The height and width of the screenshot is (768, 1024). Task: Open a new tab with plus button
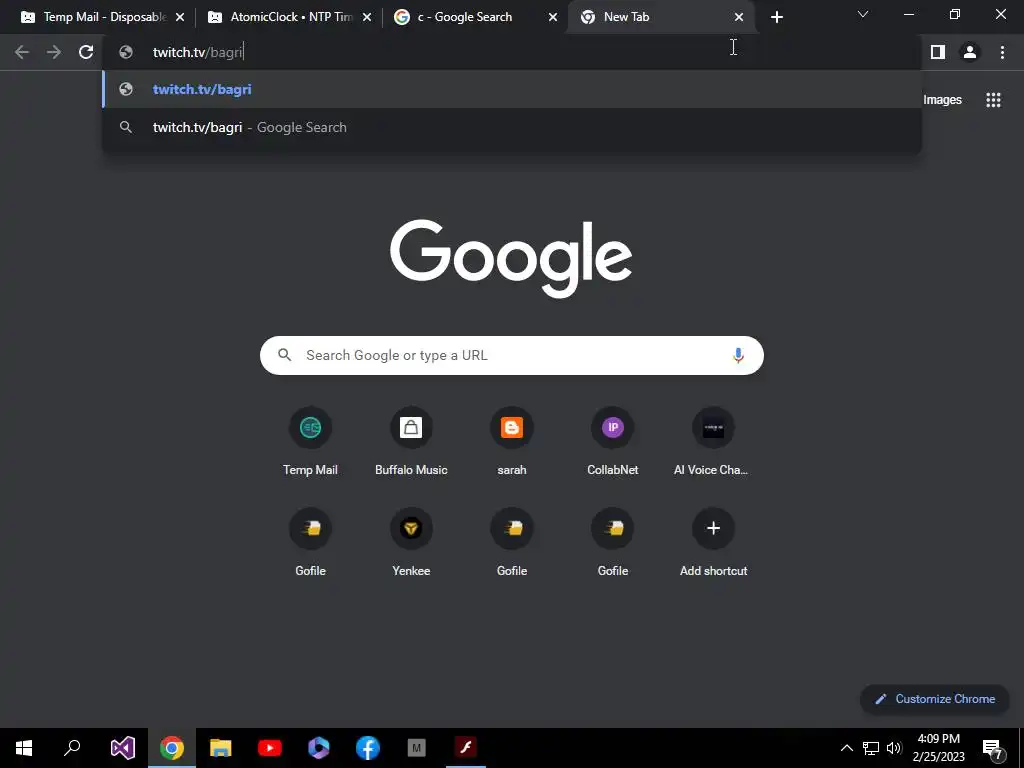point(776,18)
